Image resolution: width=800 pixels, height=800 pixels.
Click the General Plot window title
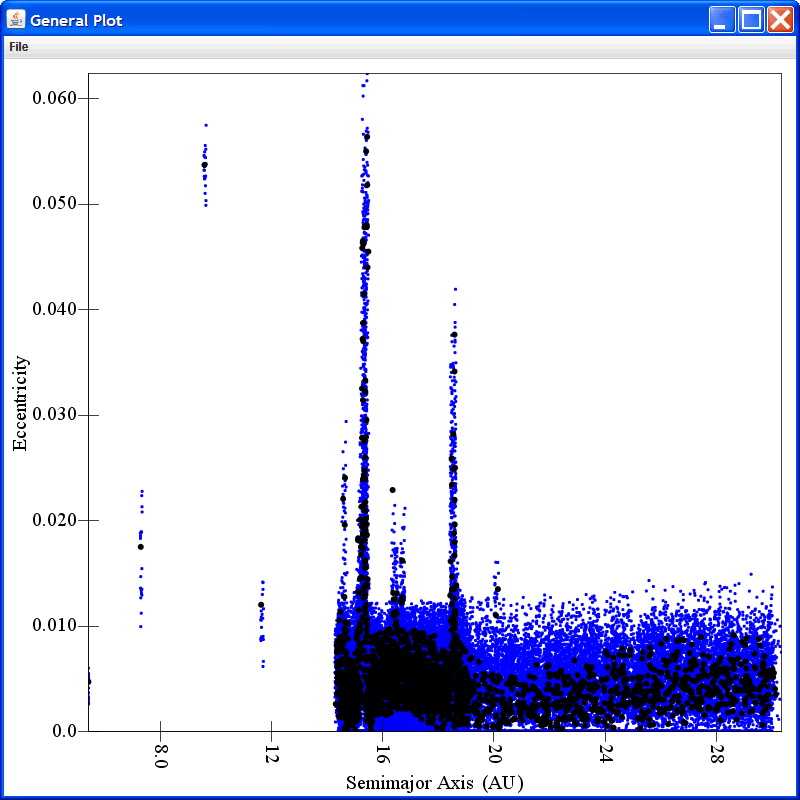coord(77,20)
